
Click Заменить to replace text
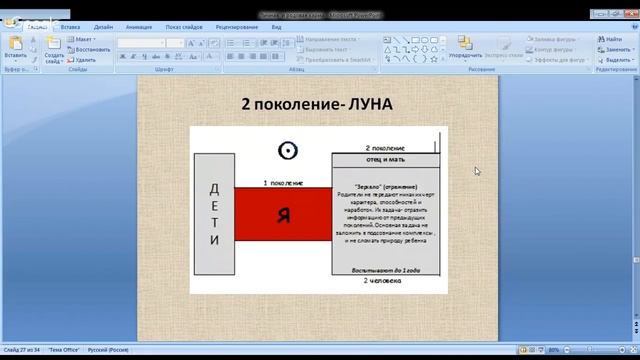[x=615, y=49]
